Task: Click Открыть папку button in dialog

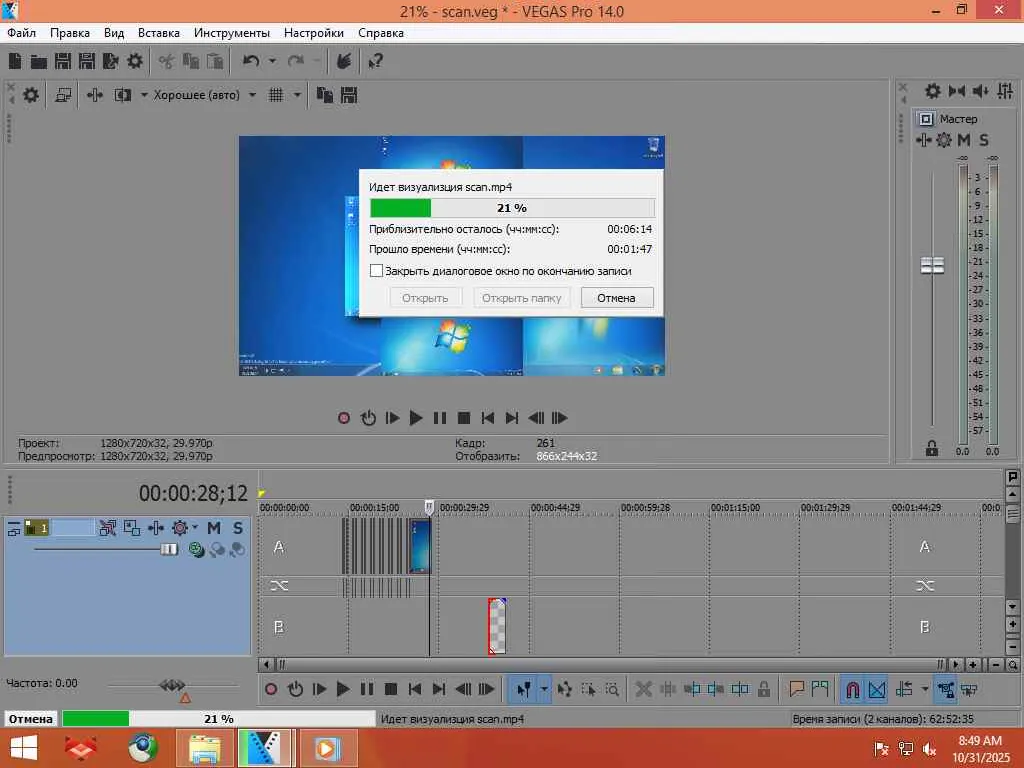Action: (521, 298)
